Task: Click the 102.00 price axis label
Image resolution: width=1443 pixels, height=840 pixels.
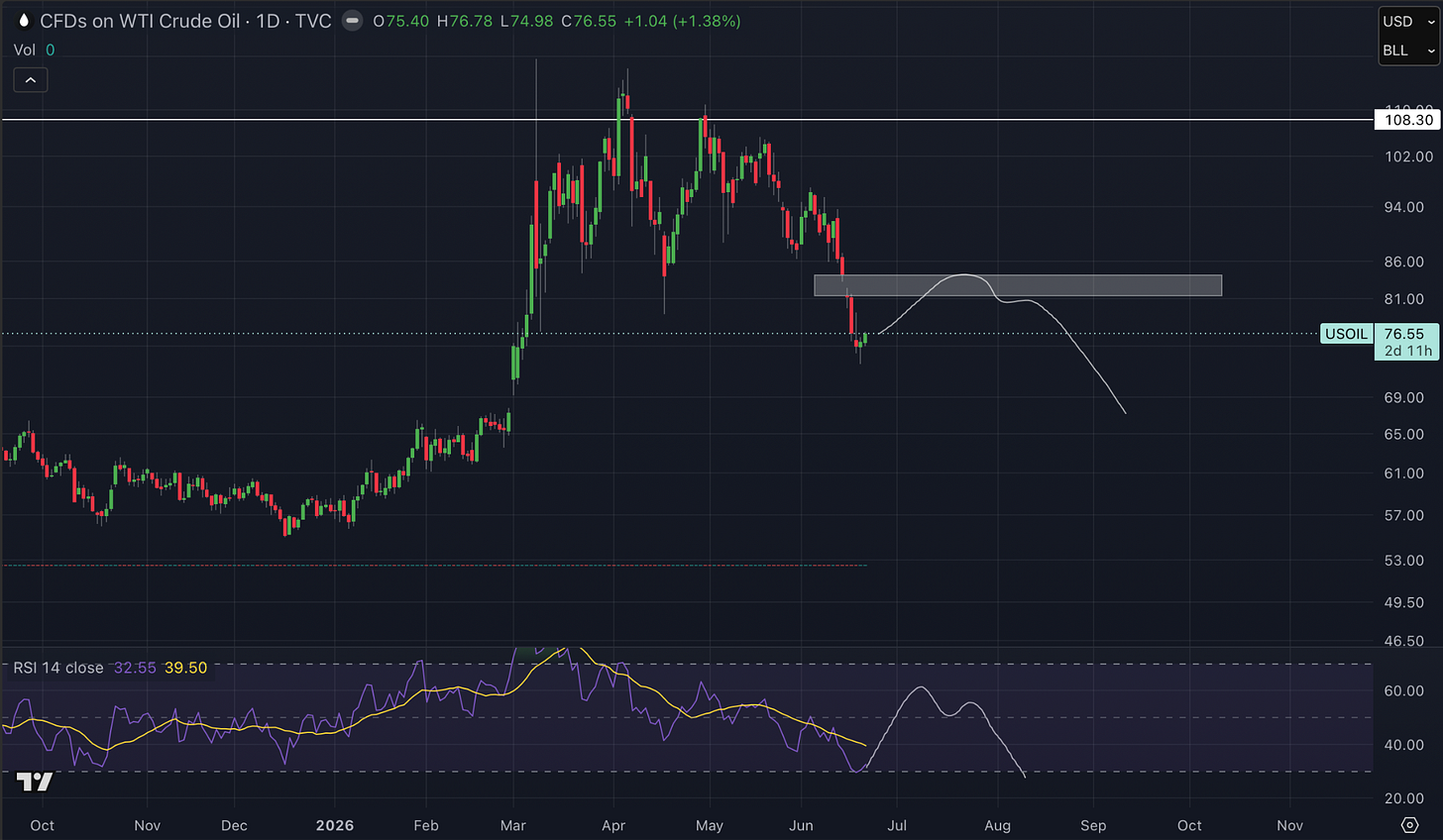Action: coord(1408,157)
